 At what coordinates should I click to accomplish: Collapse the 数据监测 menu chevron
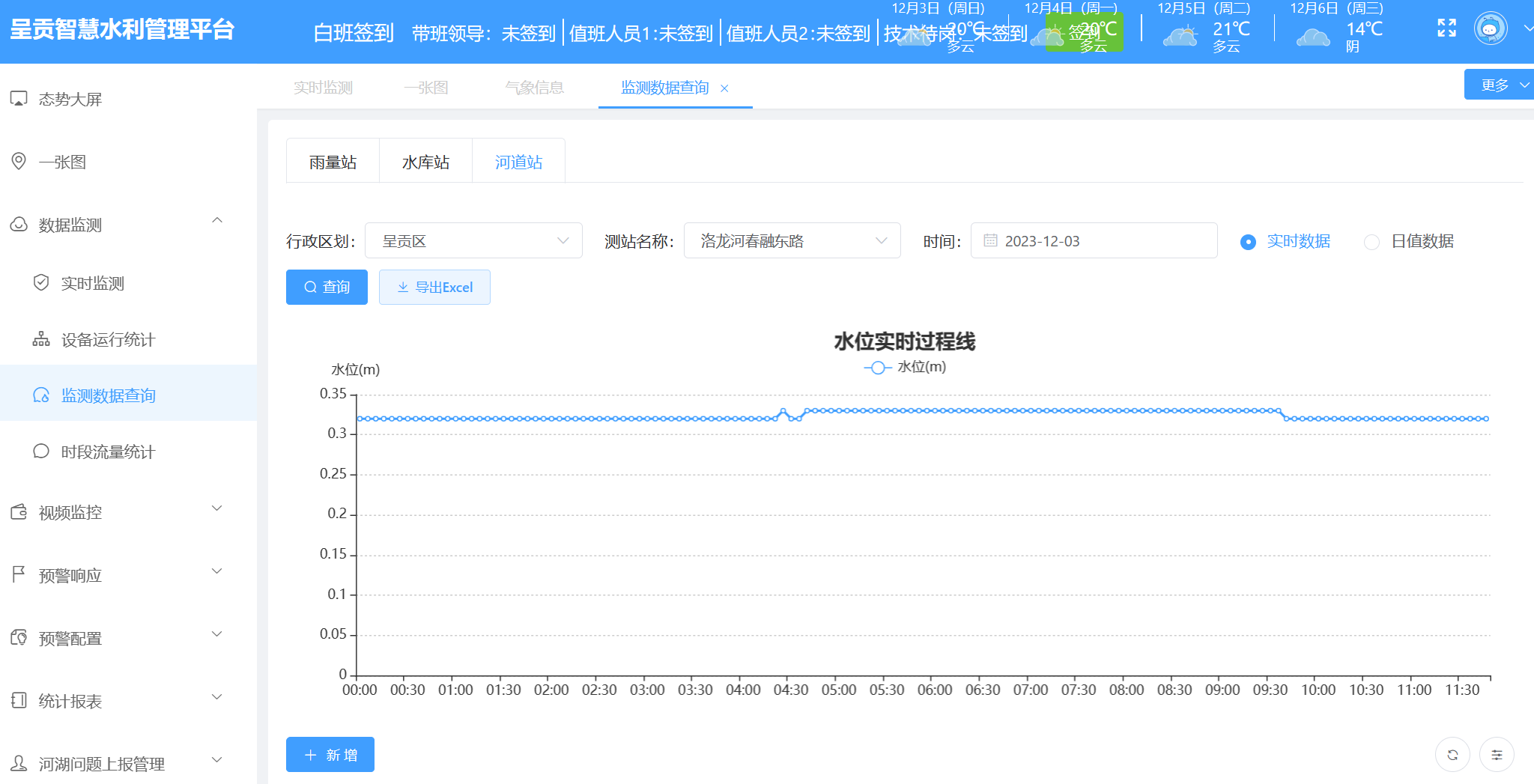pos(217,220)
